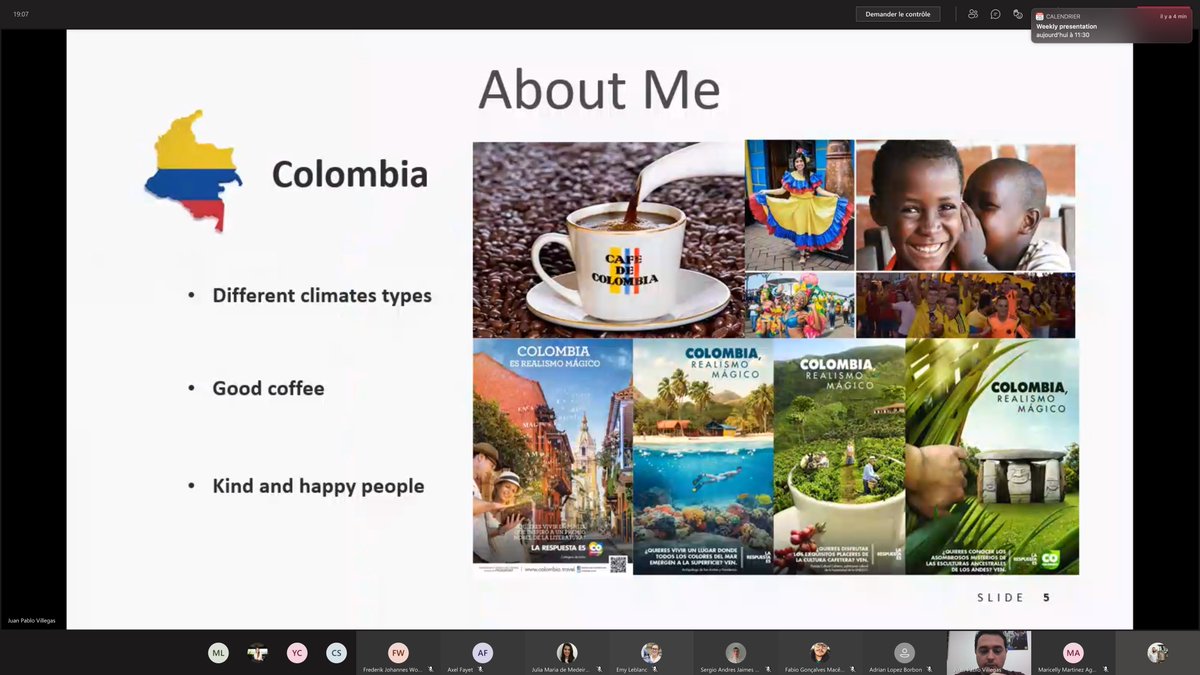Screen dimensions: 1200x675
Task: Click the football fans in yellow photo
Action: 965,305
